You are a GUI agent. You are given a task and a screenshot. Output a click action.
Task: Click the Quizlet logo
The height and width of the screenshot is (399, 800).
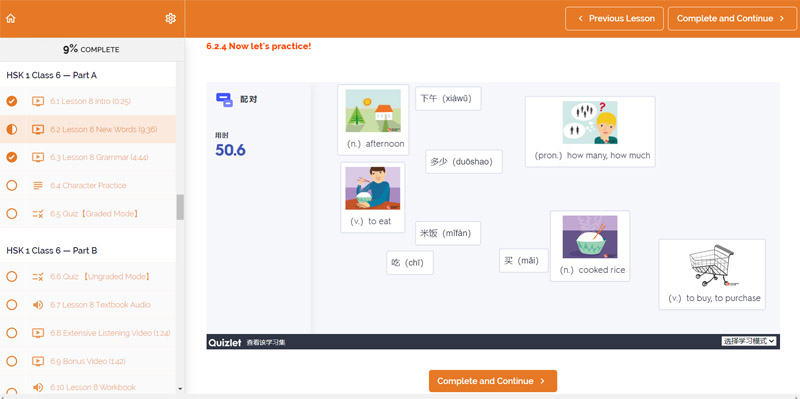(x=224, y=342)
